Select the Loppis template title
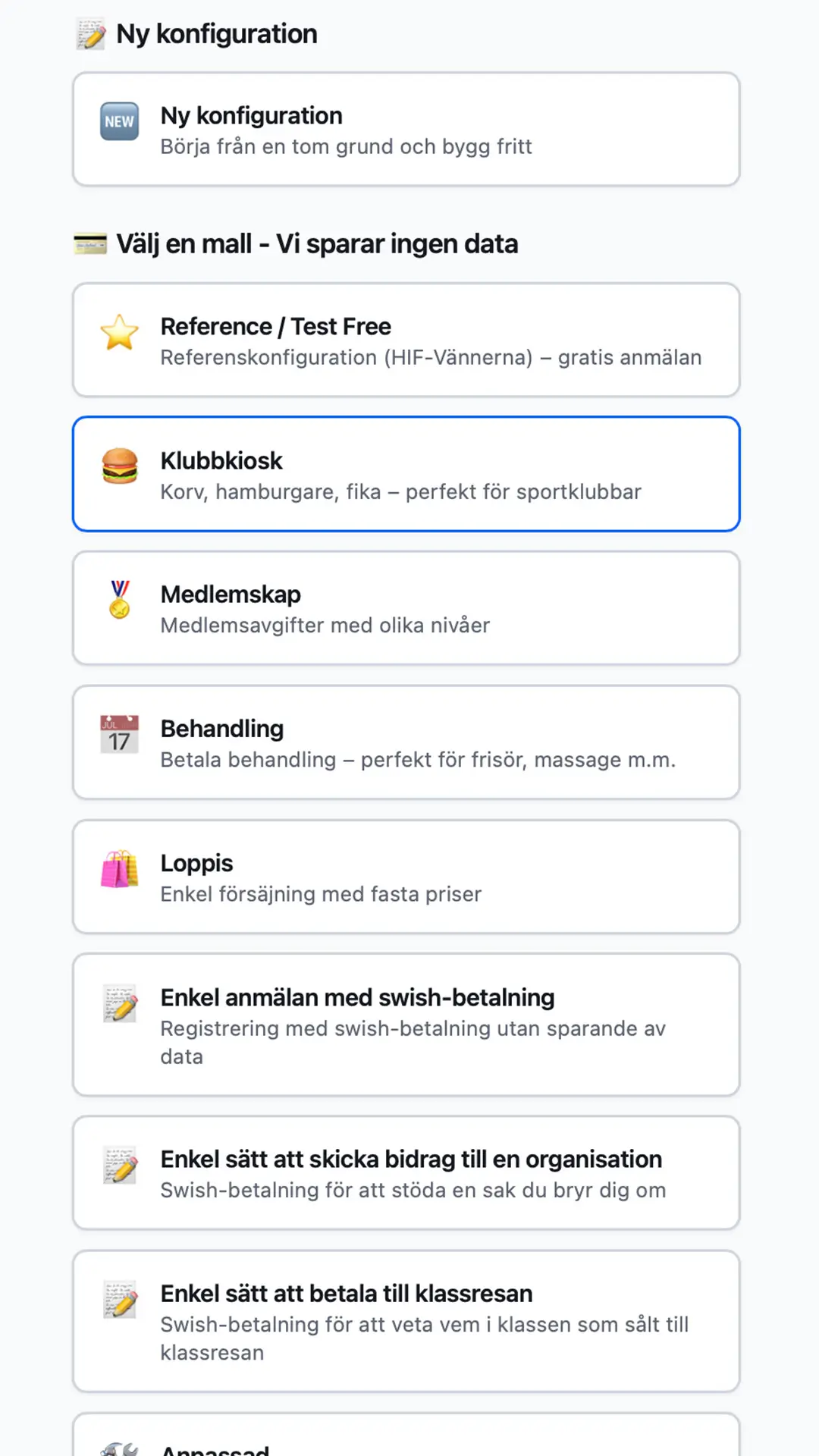The width and height of the screenshot is (819, 1456). coord(197,864)
